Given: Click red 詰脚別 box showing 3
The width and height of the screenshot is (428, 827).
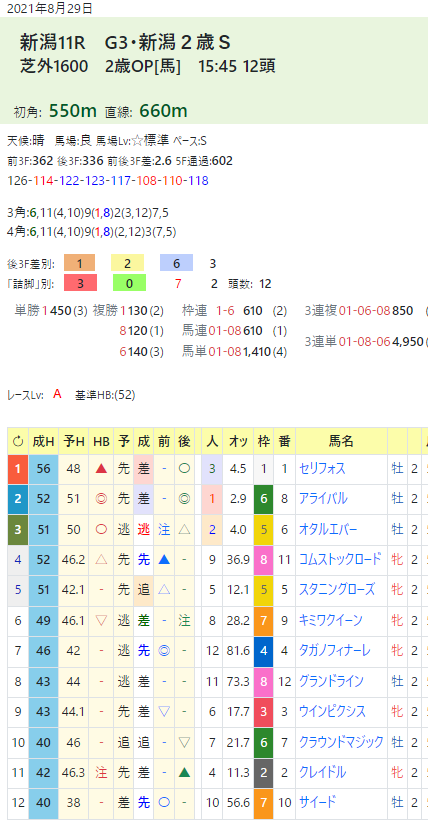Looking at the screenshot, I should (80, 284).
